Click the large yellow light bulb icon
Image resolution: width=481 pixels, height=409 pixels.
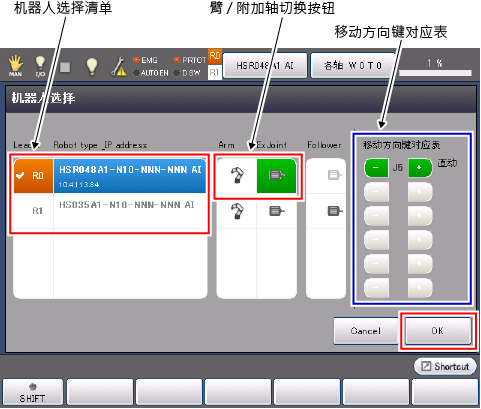92,66
